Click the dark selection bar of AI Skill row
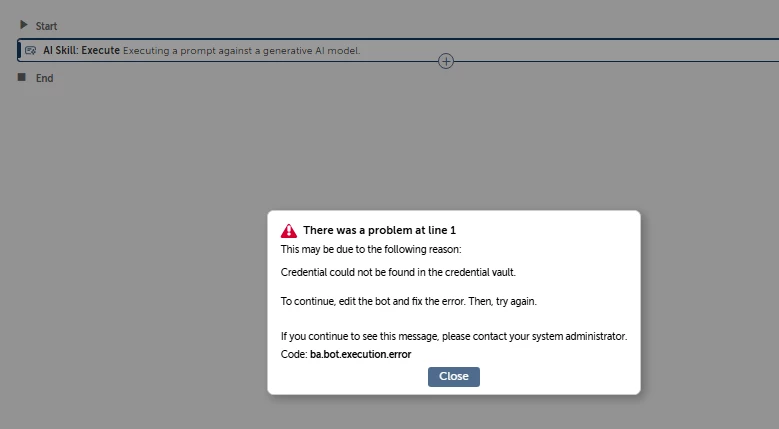Viewport: 779px width, 429px height. pos(19,50)
